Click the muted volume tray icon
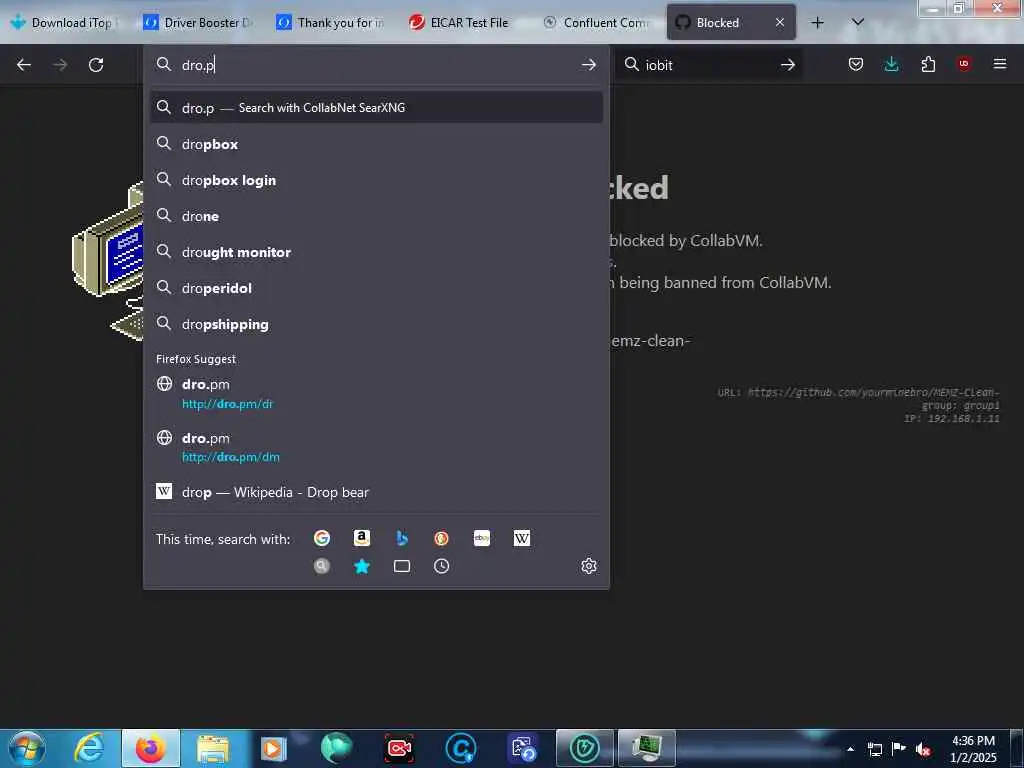Screen dimensions: 1024x768 click(x=923, y=749)
